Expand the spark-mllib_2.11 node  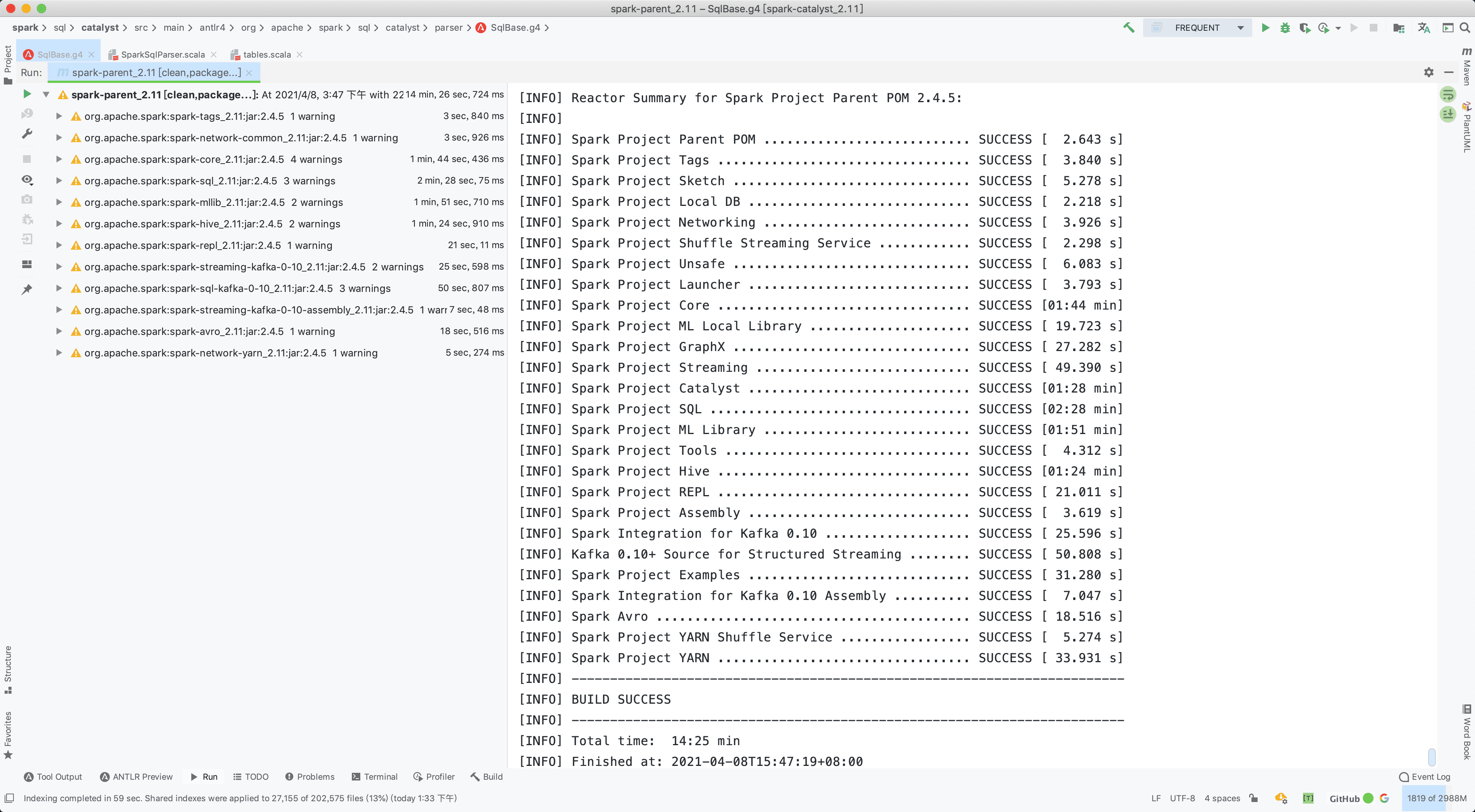click(58, 202)
